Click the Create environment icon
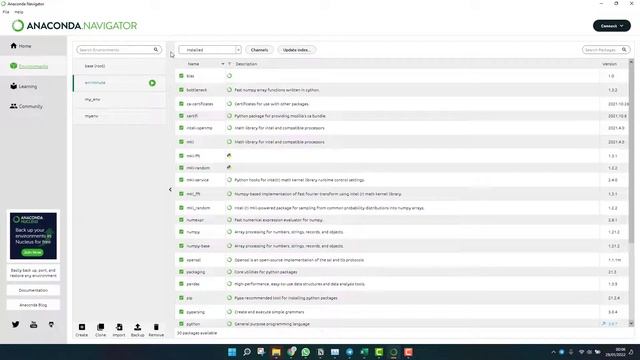The image size is (640, 360). pyautogui.click(x=82, y=327)
